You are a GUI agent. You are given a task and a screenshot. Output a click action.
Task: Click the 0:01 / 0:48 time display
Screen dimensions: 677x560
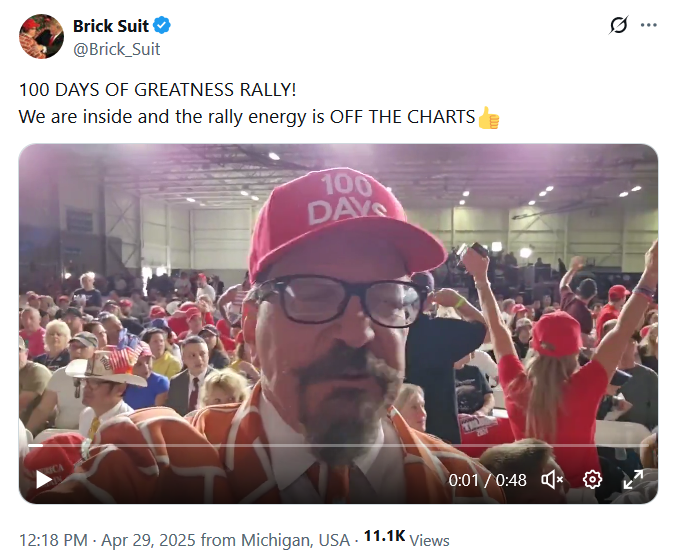click(x=488, y=480)
